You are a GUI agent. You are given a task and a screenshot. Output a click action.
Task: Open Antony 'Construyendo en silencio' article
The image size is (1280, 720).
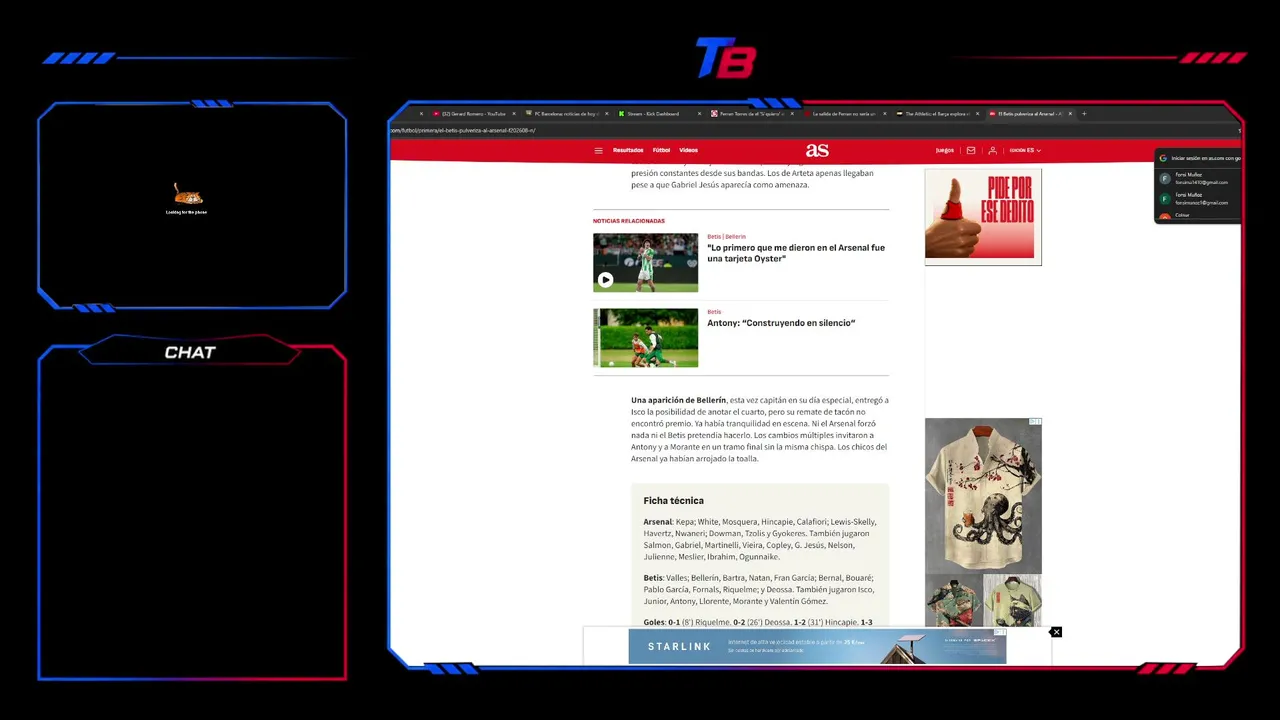point(781,323)
